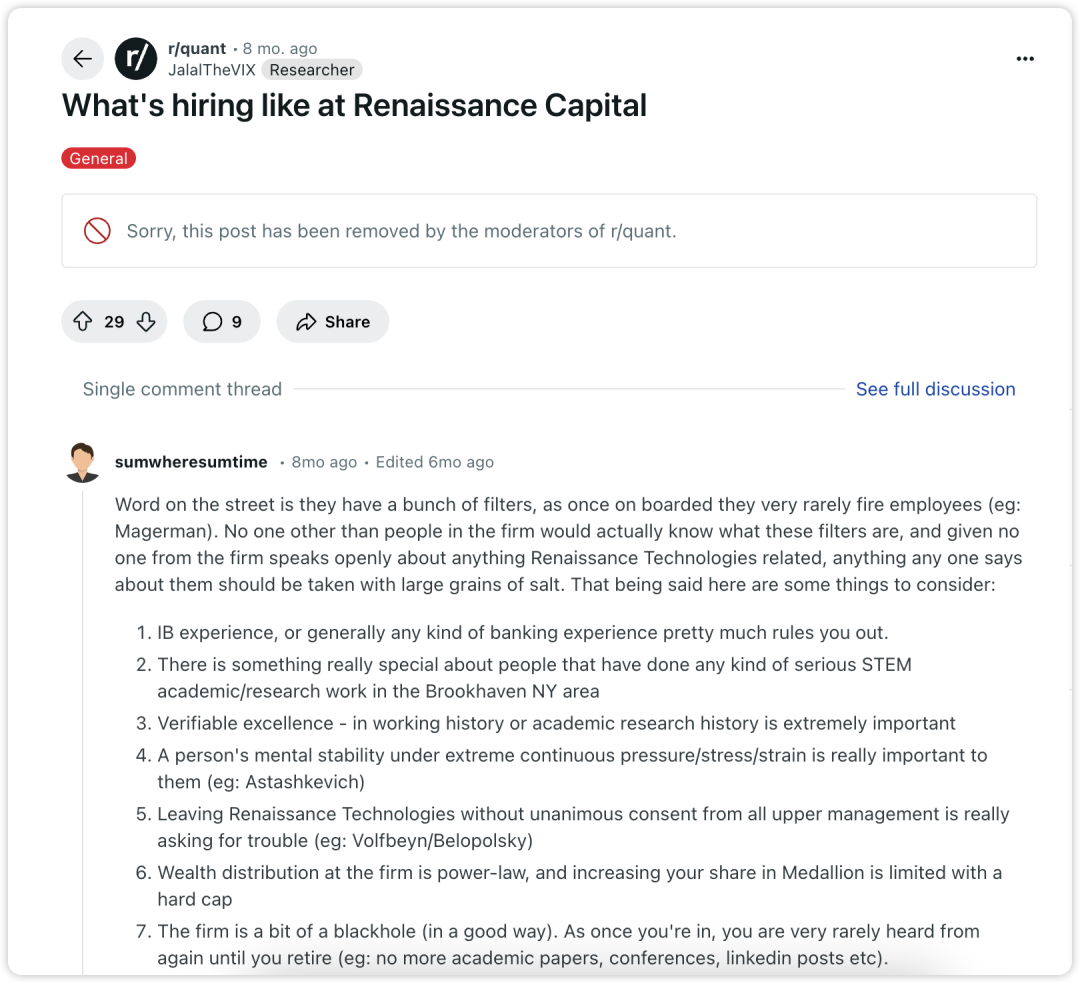
Task: Open the three-dot post options menu
Action: [1025, 59]
